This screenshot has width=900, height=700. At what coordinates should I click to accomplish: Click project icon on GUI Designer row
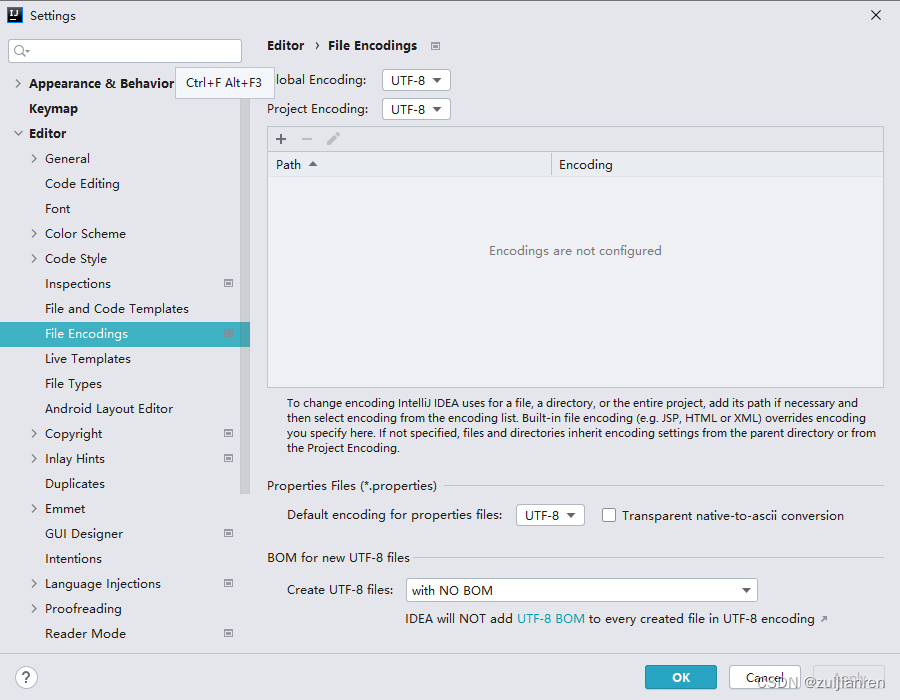[x=228, y=534]
